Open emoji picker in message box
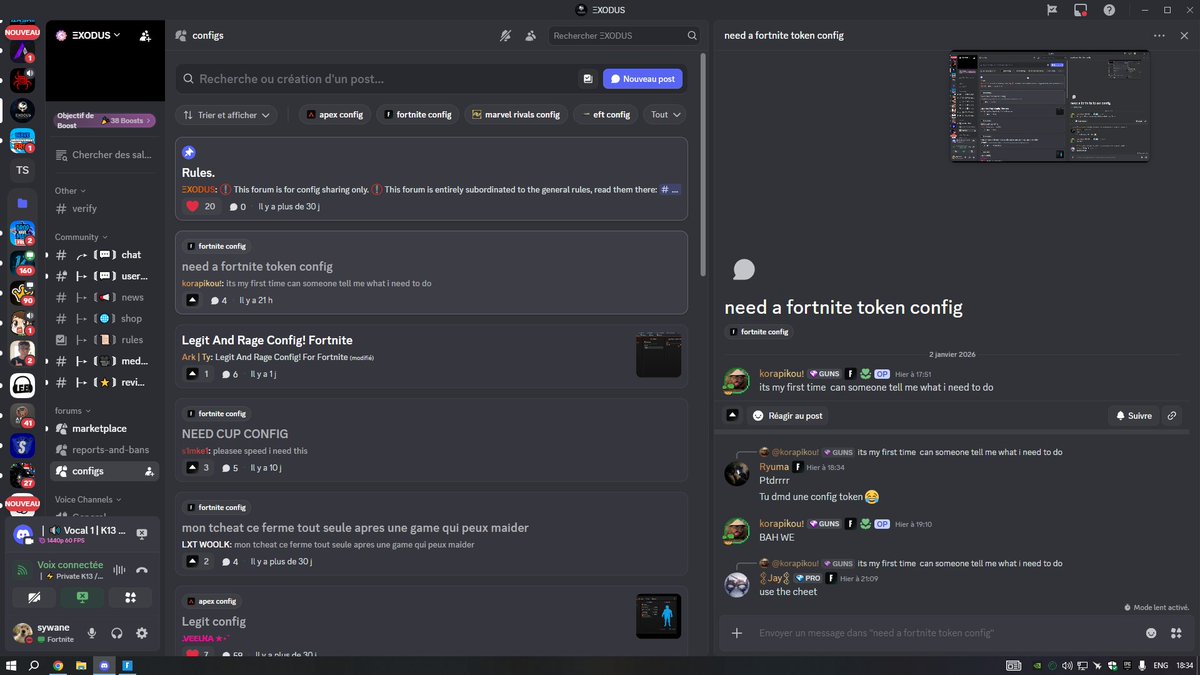This screenshot has width=1200, height=675. (x=1151, y=633)
